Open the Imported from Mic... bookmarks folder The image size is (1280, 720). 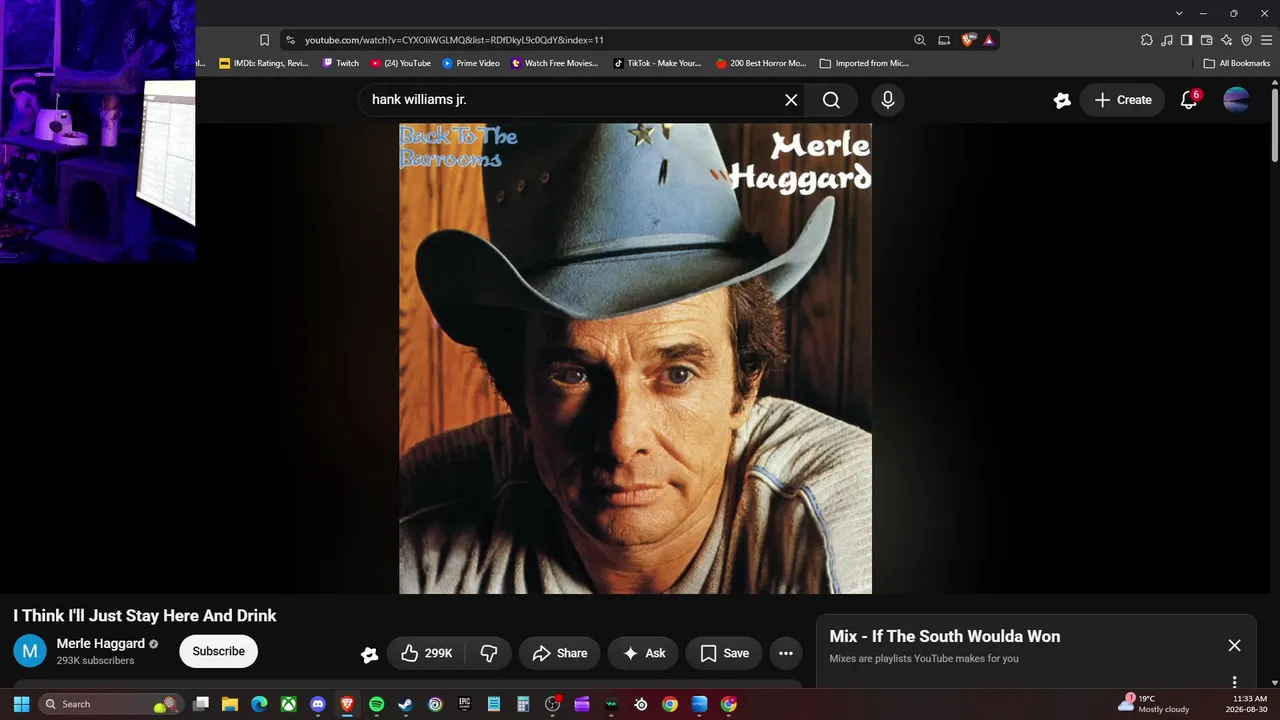pos(864,63)
